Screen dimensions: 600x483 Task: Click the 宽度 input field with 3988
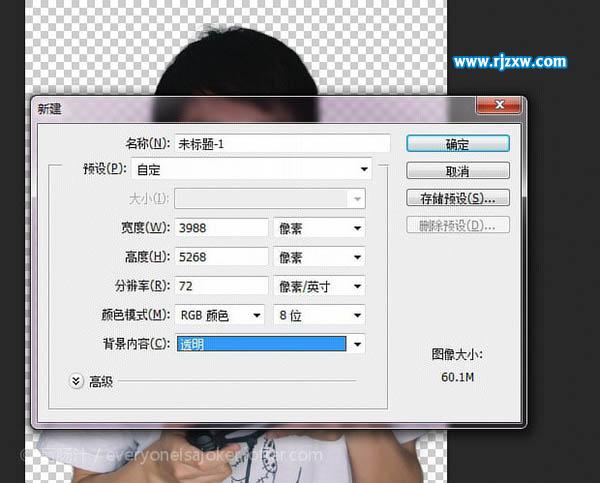(x=221, y=228)
